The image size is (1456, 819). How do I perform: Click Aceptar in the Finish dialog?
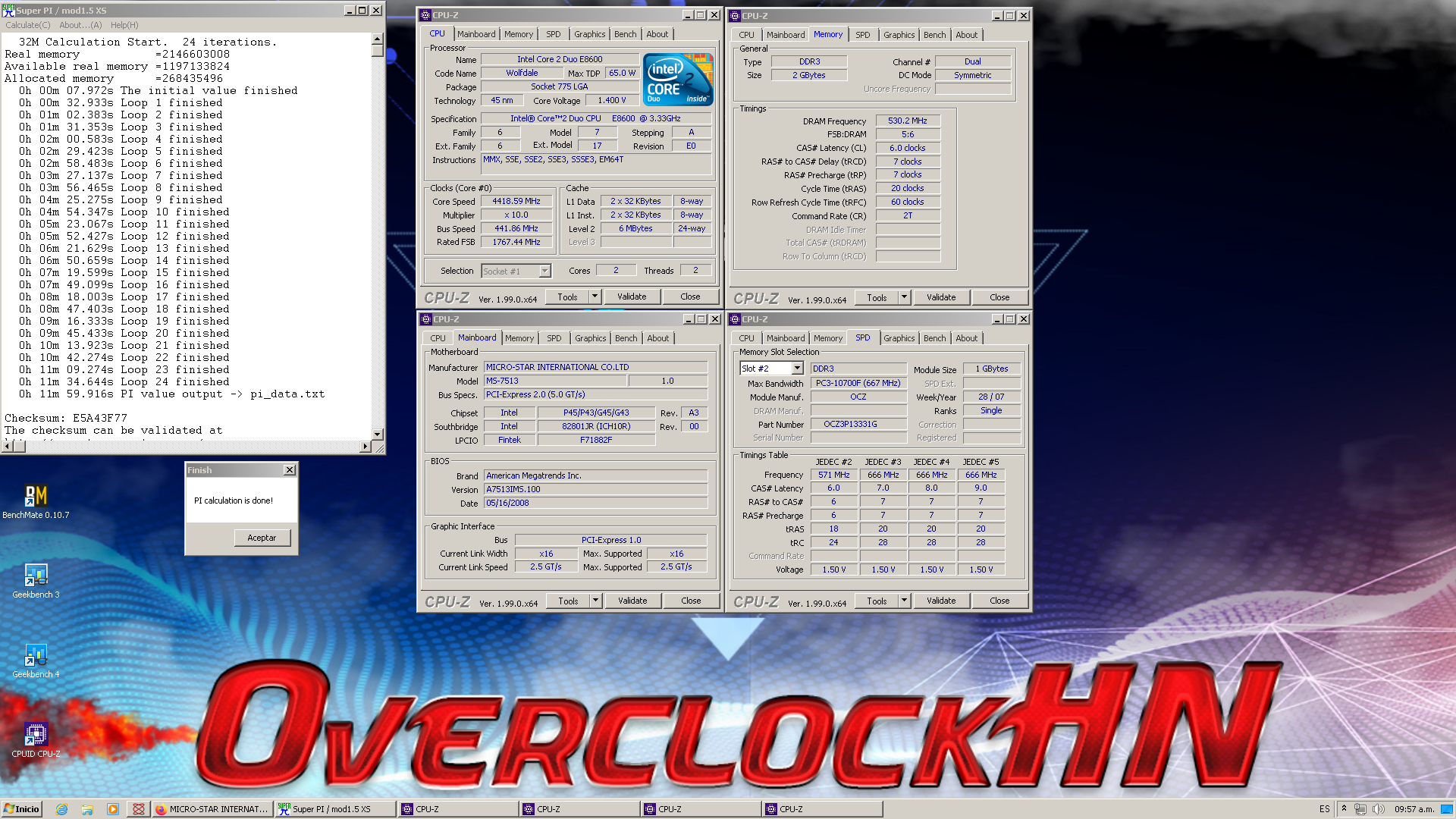[x=262, y=538]
